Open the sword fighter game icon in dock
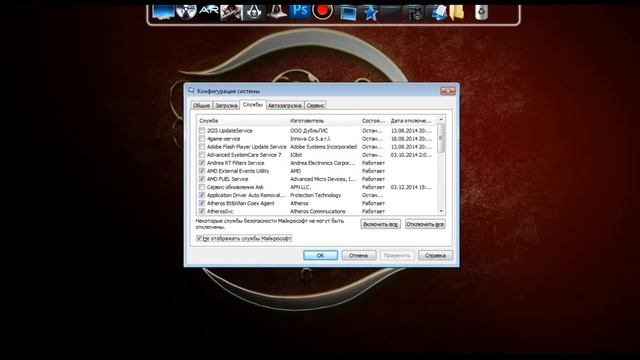Screen dimensions: 640x360 click(231, 12)
